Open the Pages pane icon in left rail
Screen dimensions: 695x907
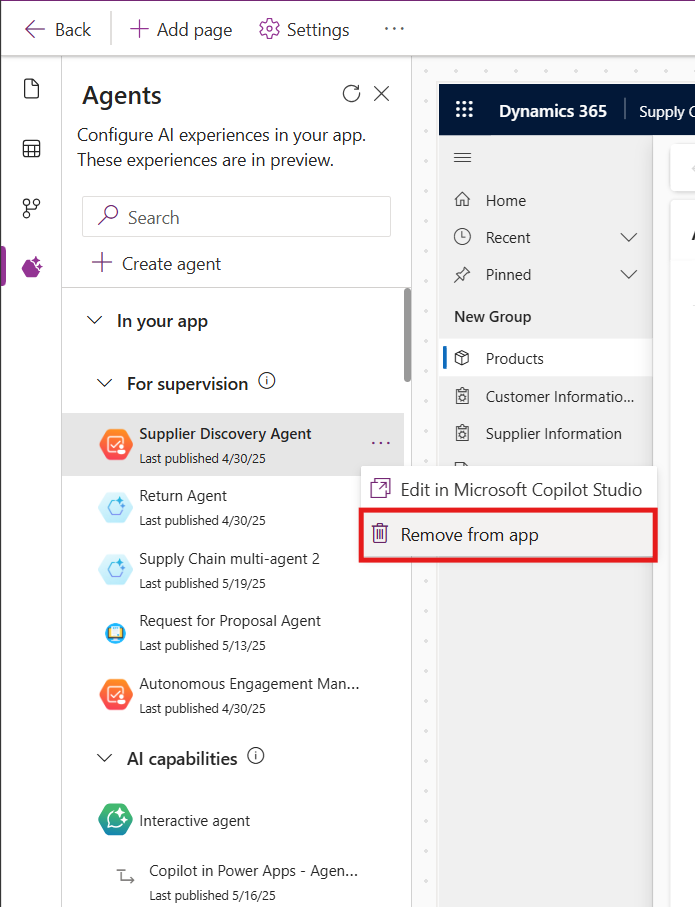click(31, 89)
